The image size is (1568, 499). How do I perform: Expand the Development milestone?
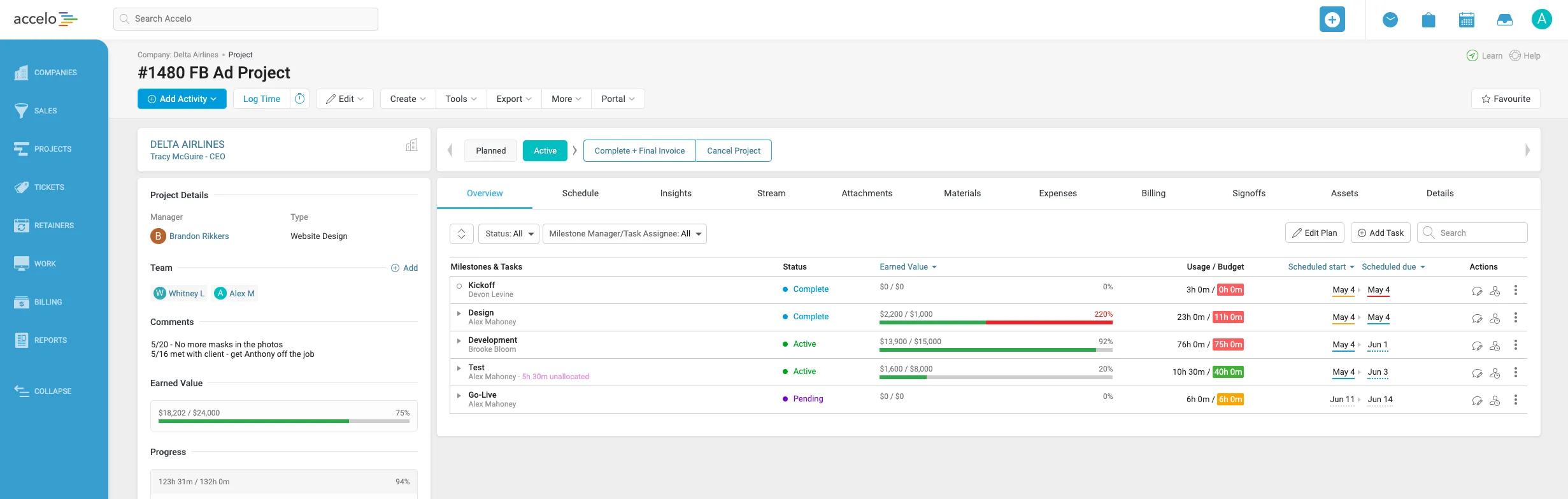[x=459, y=341]
